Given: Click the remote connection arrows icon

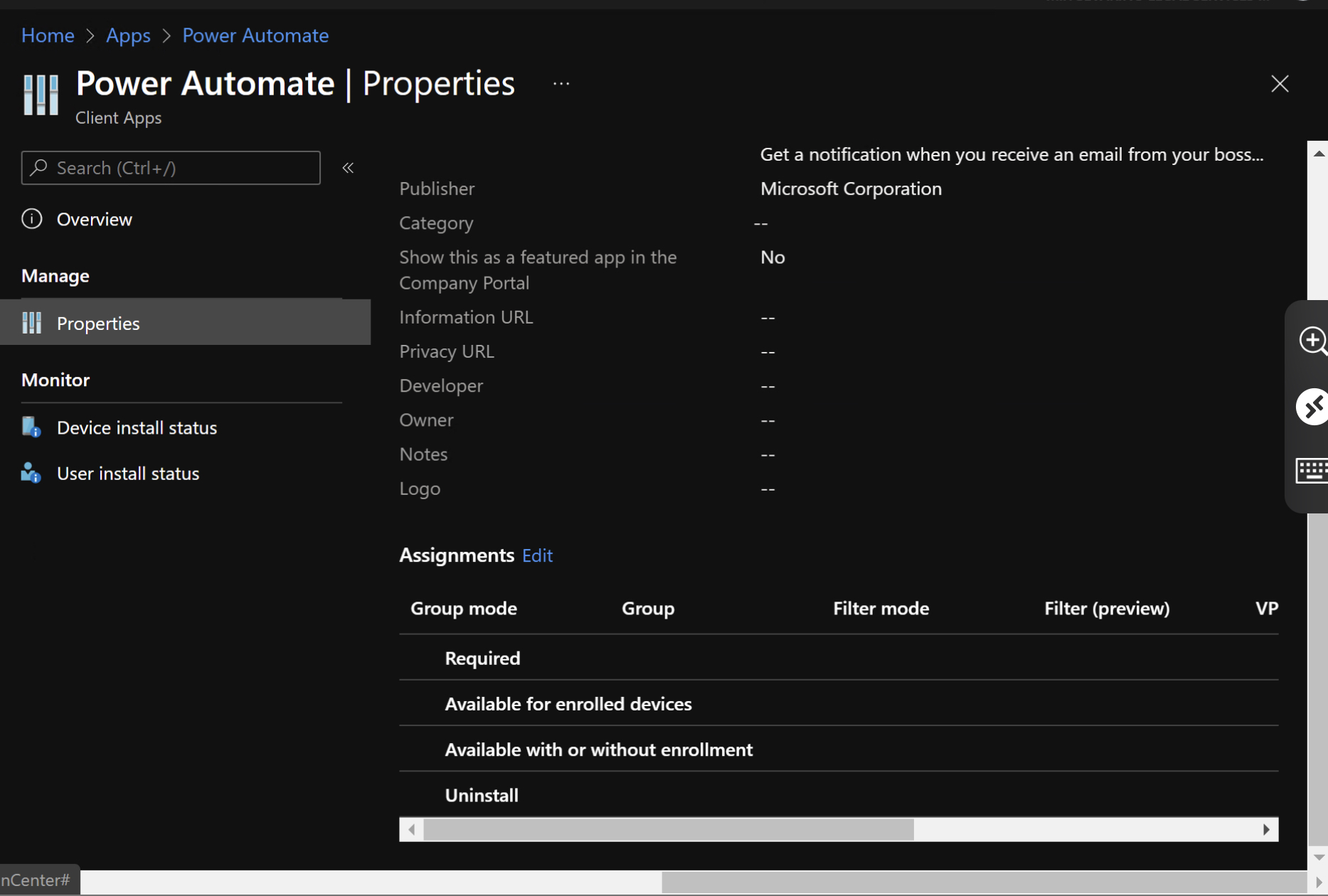Looking at the screenshot, I should tap(1312, 407).
